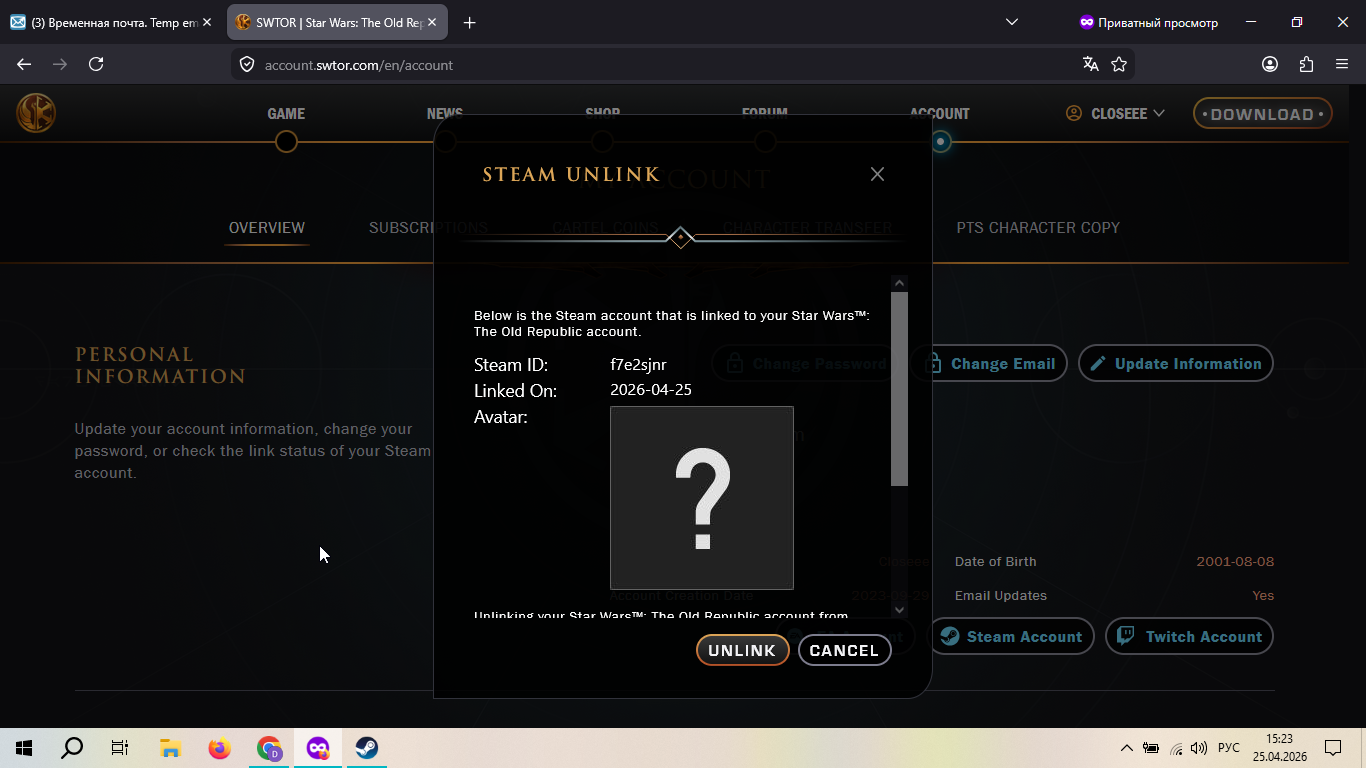The image size is (1366, 768).
Task: Click the DOWNLOAD button
Action: pos(1262,114)
